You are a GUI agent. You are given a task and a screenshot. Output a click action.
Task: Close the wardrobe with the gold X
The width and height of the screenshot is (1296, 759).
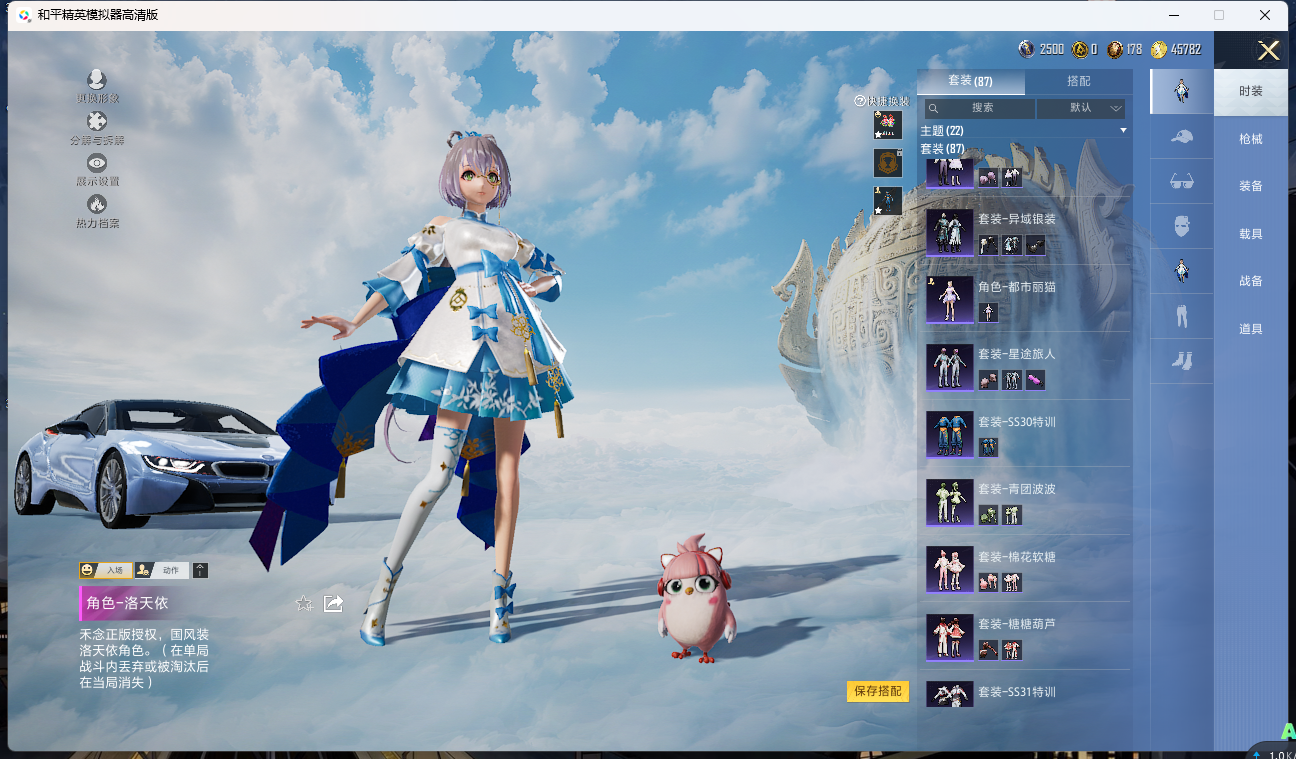(x=1268, y=50)
